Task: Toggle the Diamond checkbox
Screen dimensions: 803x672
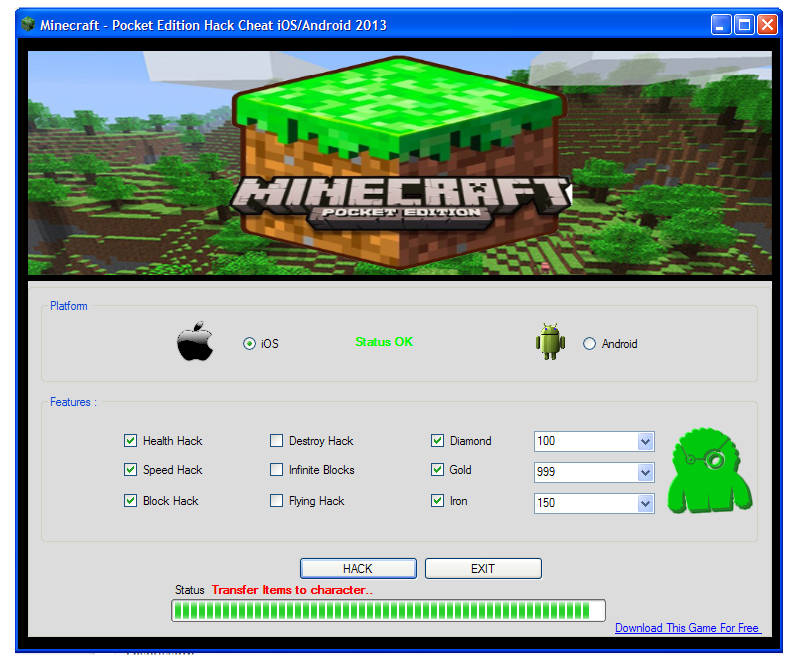Action: click(x=437, y=441)
